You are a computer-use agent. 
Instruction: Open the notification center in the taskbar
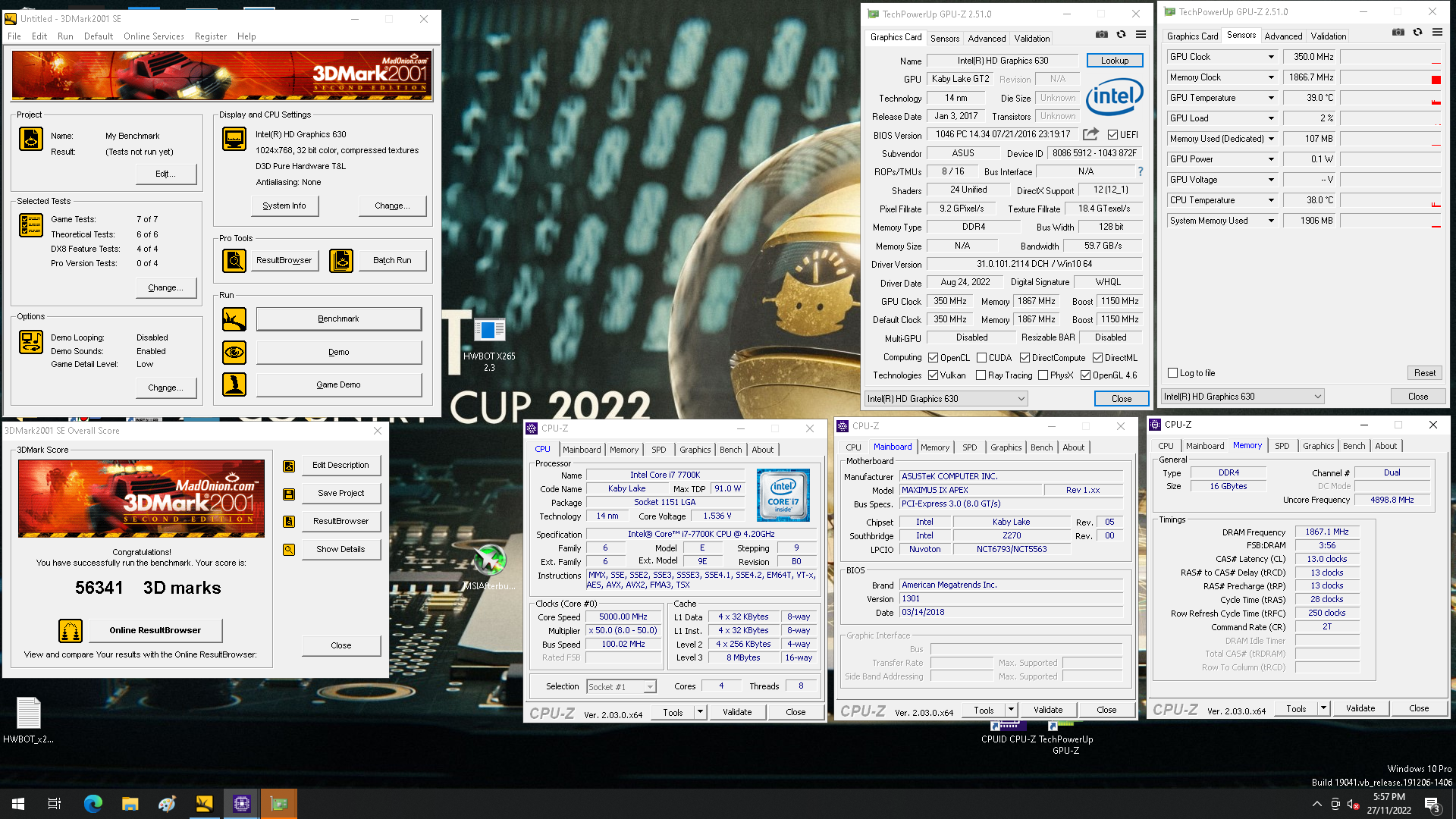click(x=1432, y=805)
